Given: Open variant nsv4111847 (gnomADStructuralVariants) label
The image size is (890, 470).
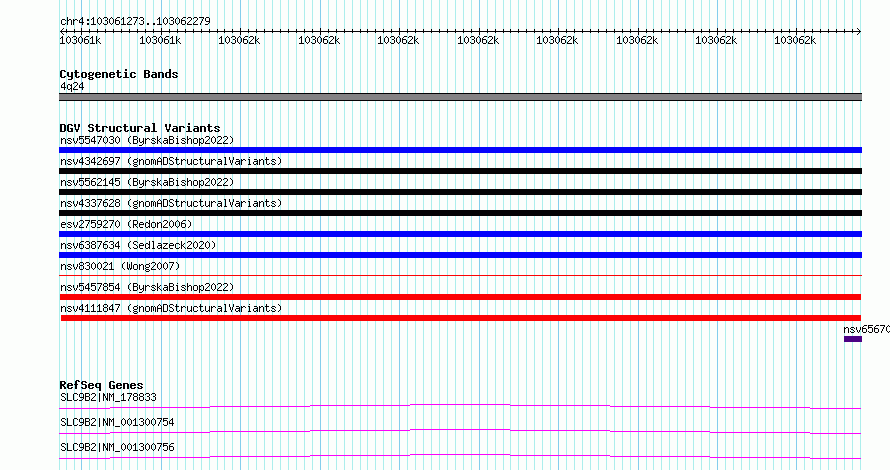Looking at the screenshot, I should pos(171,308).
